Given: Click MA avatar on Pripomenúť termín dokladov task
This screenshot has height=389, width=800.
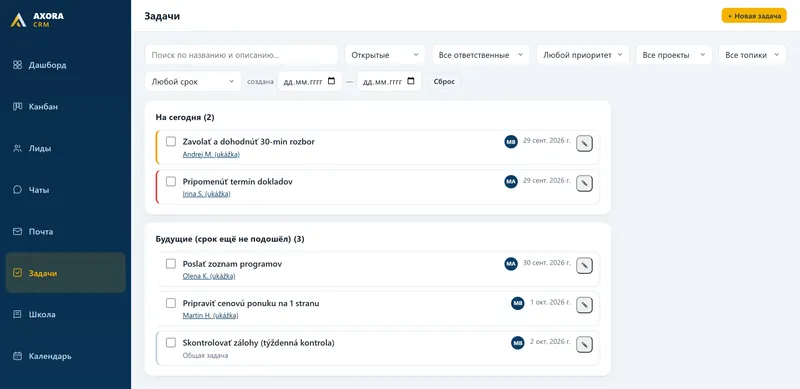Looking at the screenshot, I should coord(511,181).
